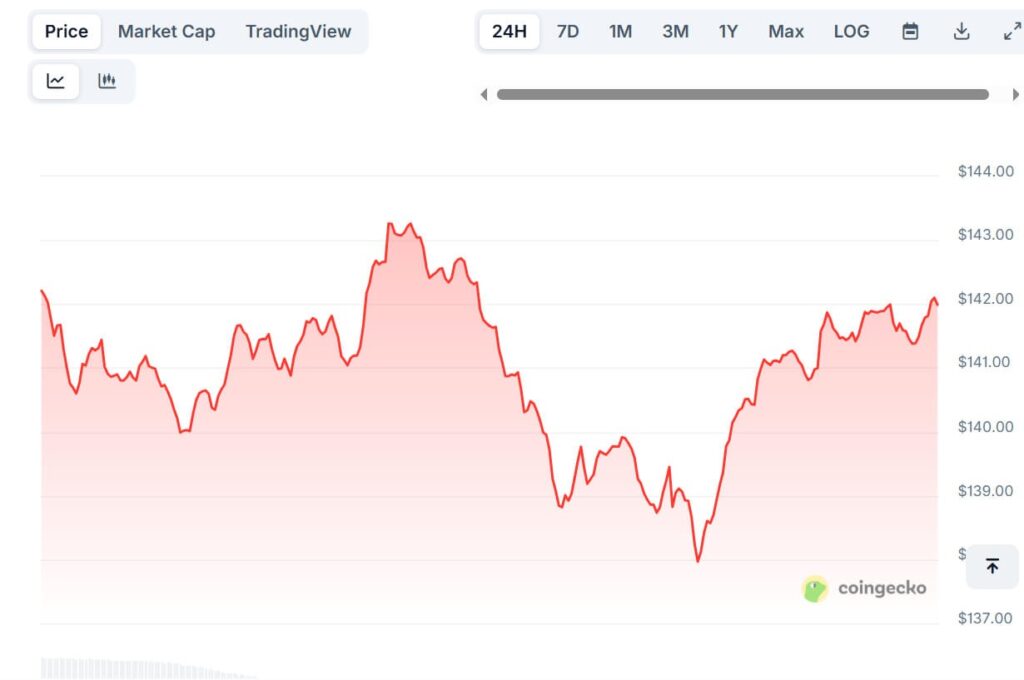This screenshot has width=1024, height=680.
Task: Switch to line chart view
Action: 56,81
